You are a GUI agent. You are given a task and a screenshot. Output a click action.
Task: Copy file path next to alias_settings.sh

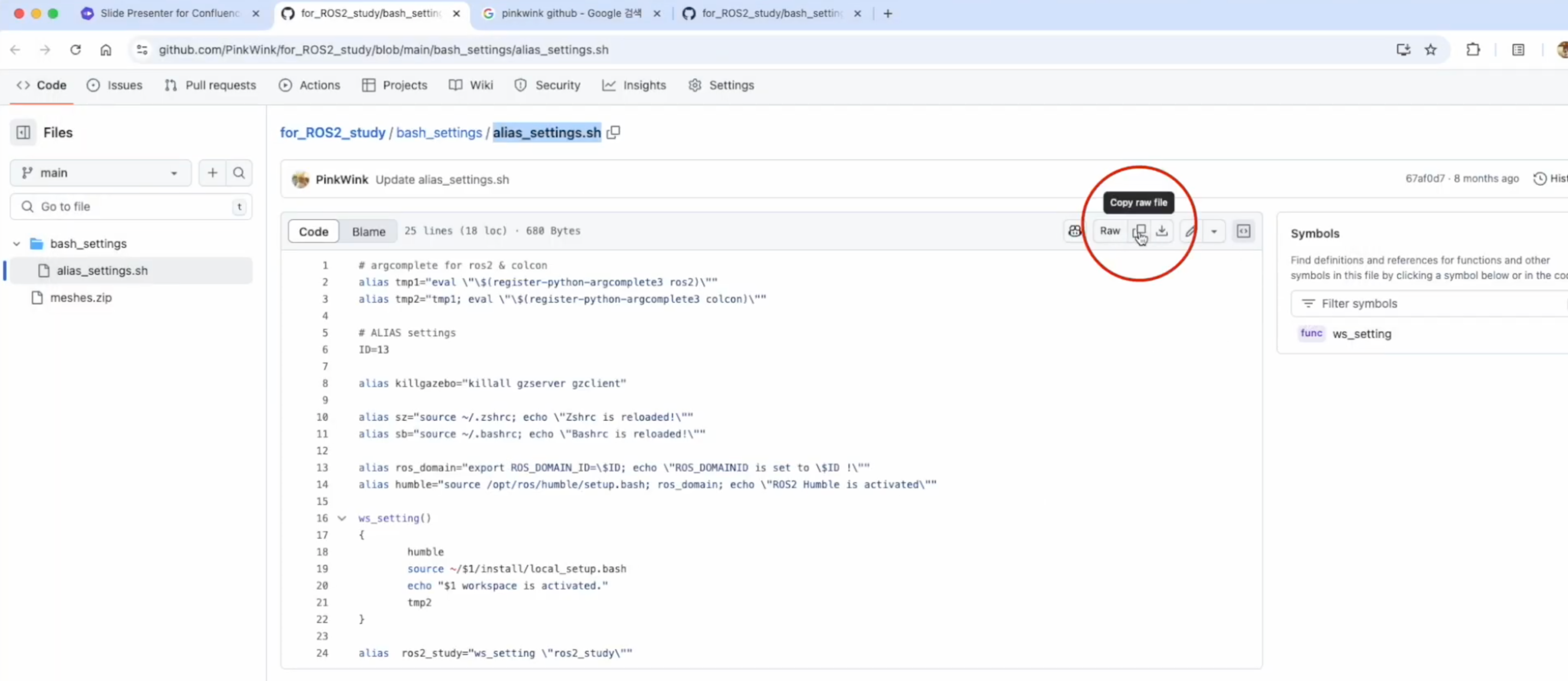[x=614, y=132]
